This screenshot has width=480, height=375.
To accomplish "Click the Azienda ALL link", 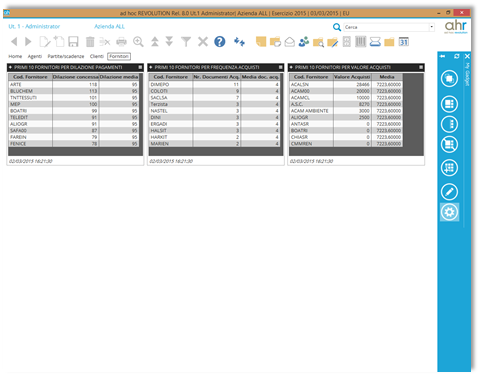I will [x=109, y=26].
